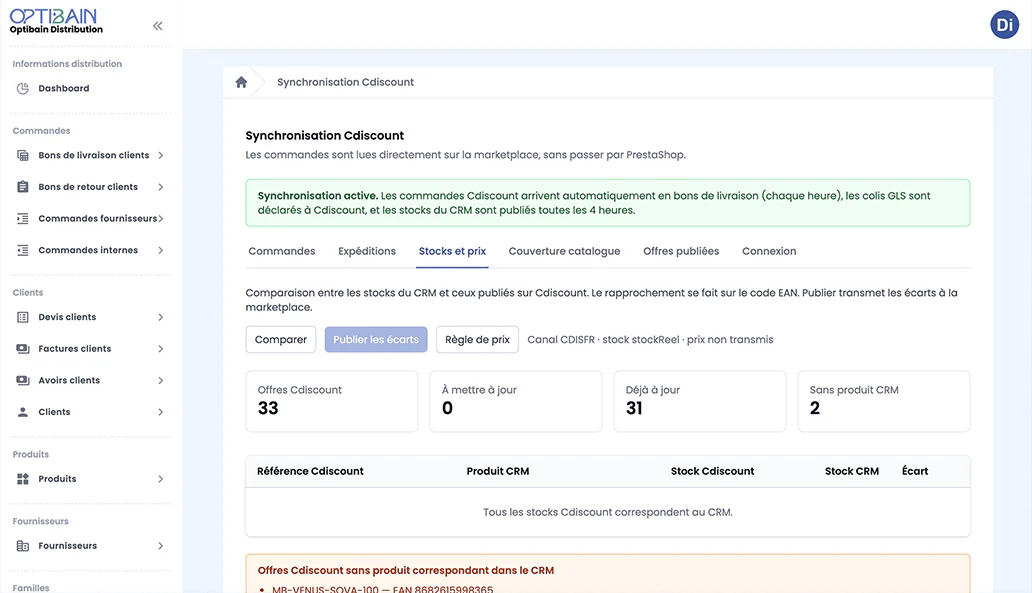Viewport: 1032px width, 593px height.
Task: Expand Avoirs clients chevron
Action: (161, 380)
